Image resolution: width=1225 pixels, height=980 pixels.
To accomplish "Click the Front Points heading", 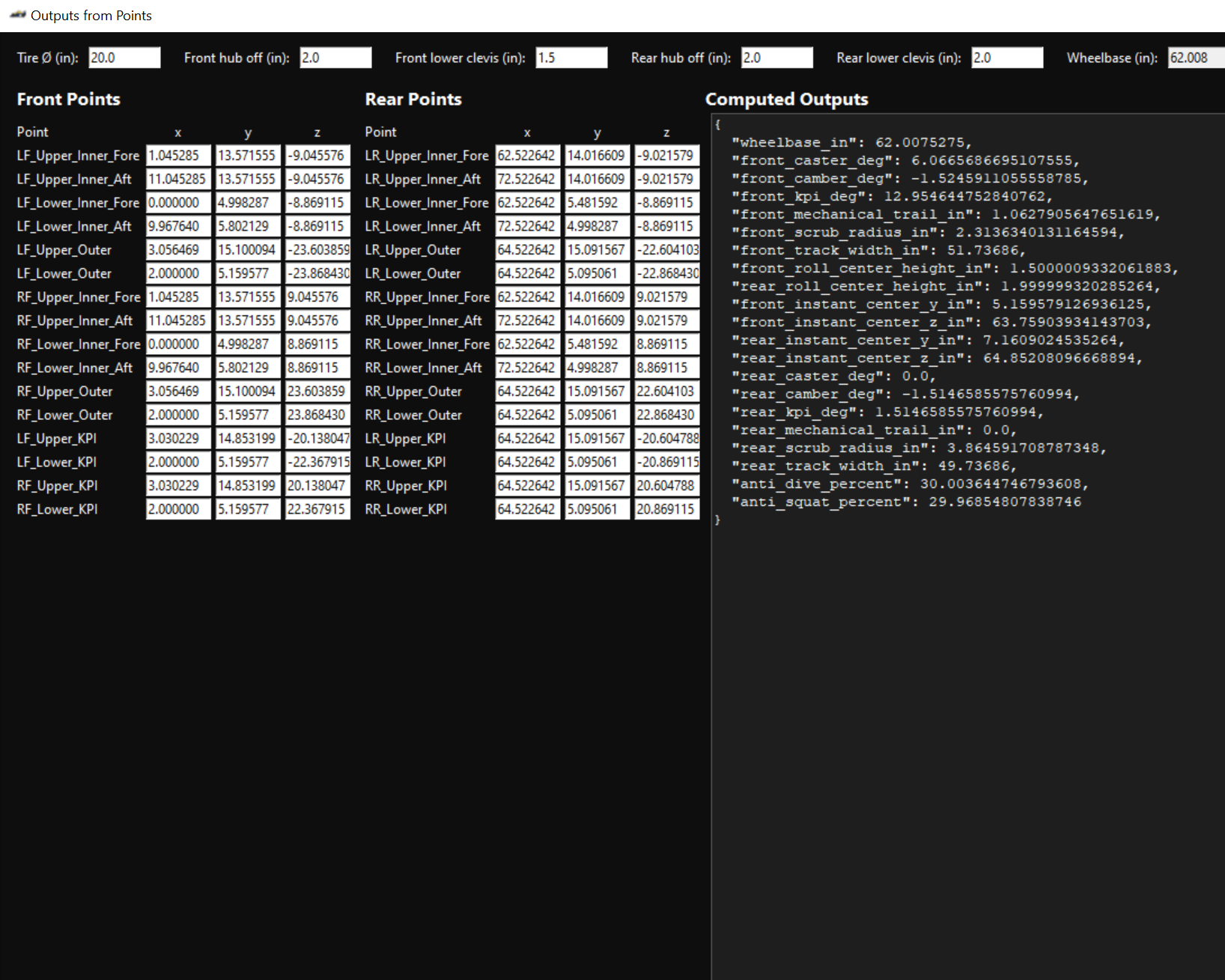I will click(x=69, y=100).
